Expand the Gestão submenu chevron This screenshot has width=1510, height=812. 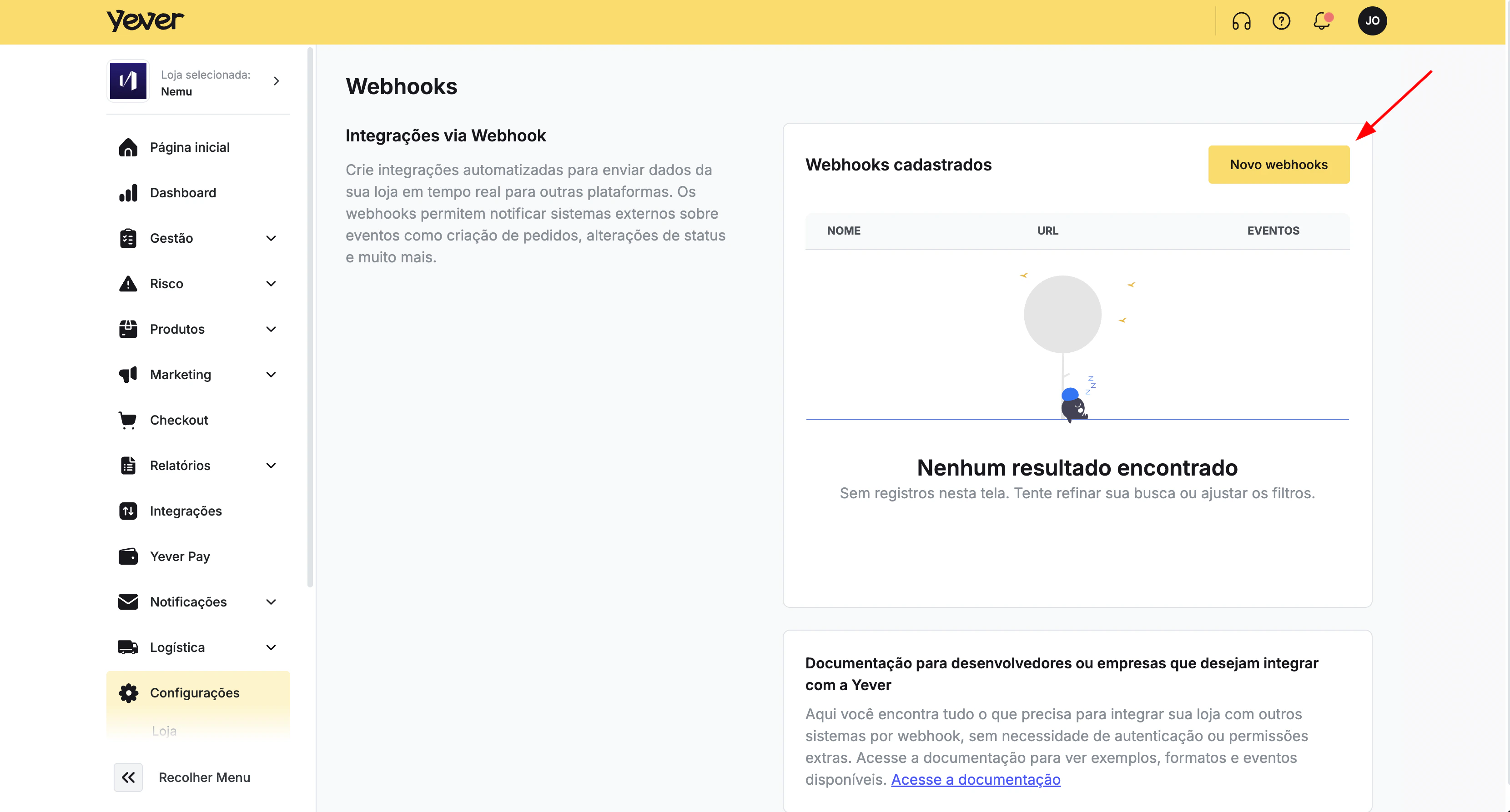pyautogui.click(x=271, y=238)
